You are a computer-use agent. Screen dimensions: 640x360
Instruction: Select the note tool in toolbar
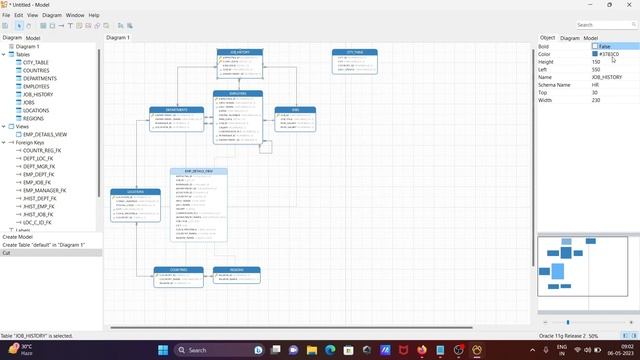point(79,26)
